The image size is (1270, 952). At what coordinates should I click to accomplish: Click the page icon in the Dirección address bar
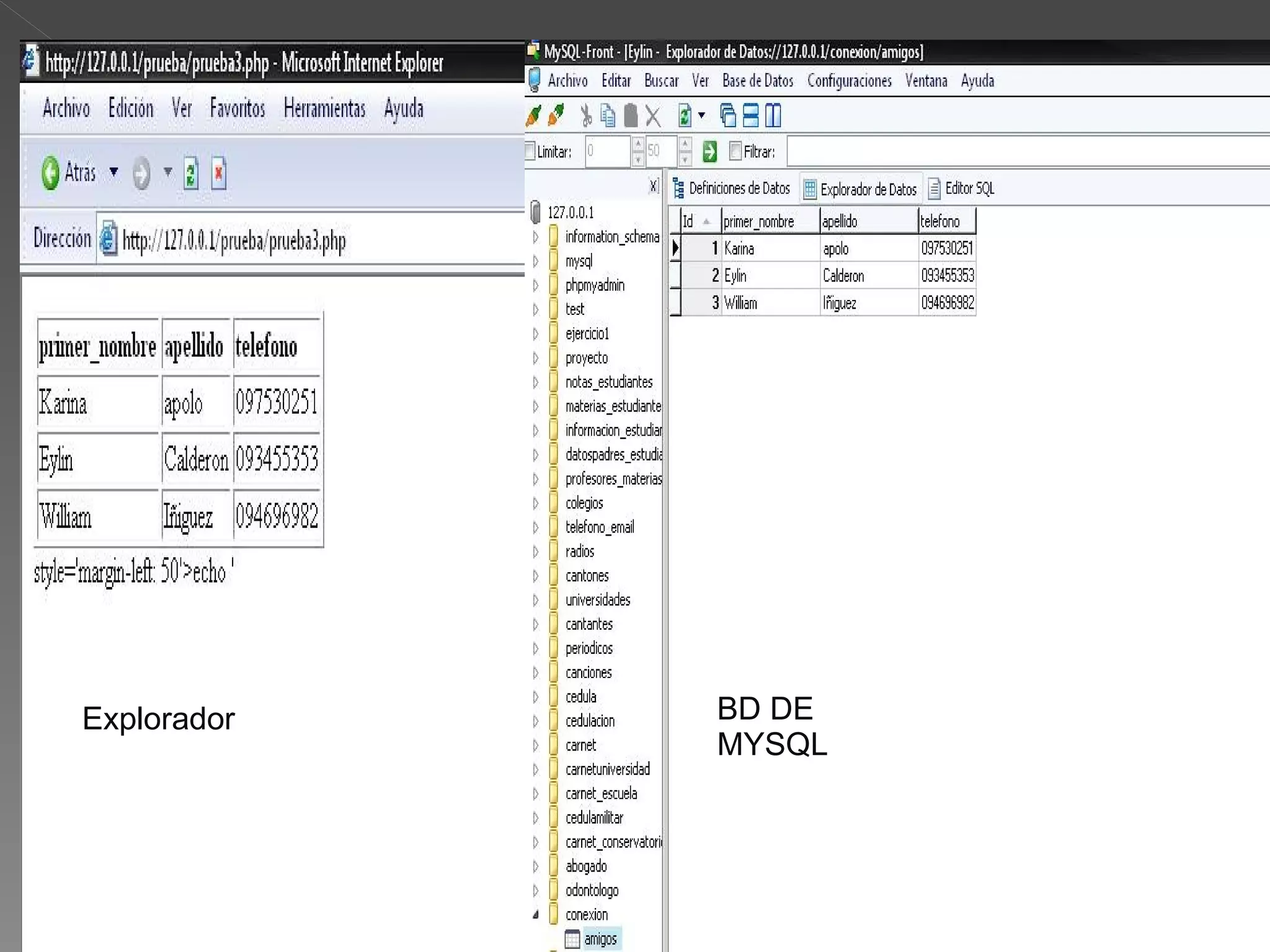point(108,239)
